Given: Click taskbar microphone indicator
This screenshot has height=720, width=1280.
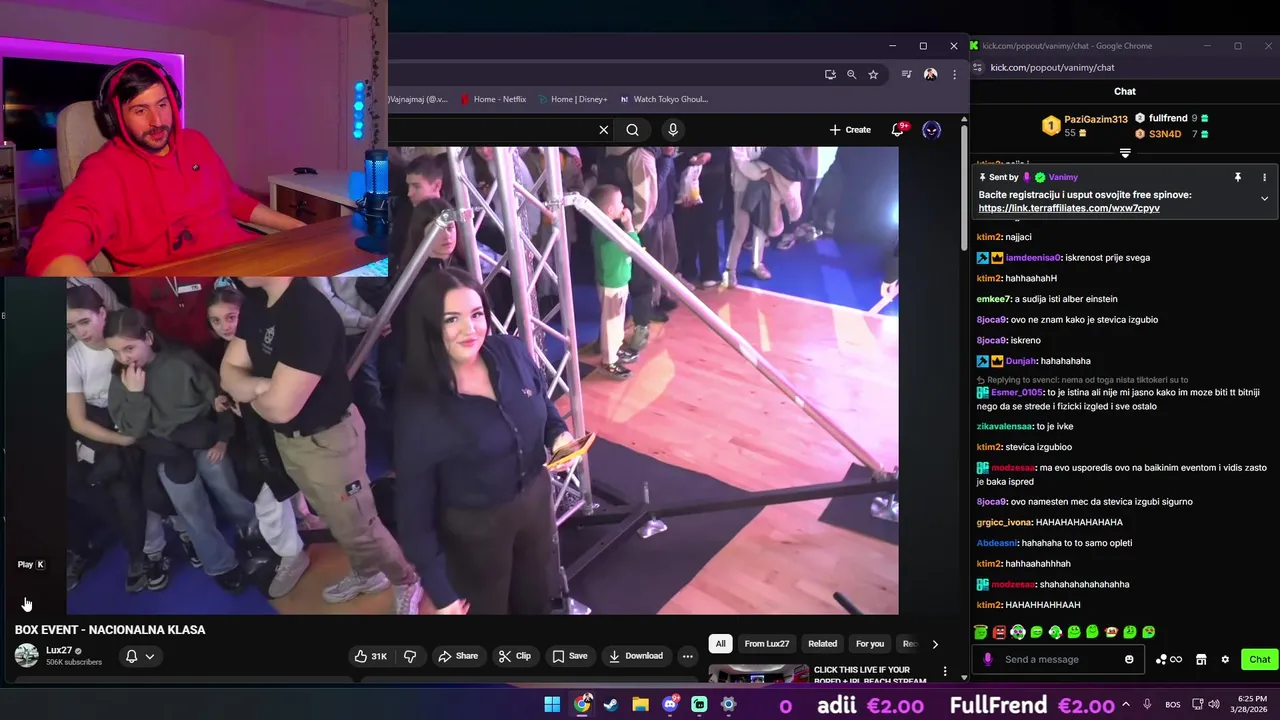Looking at the screenshot, I should coord(1148,705).
